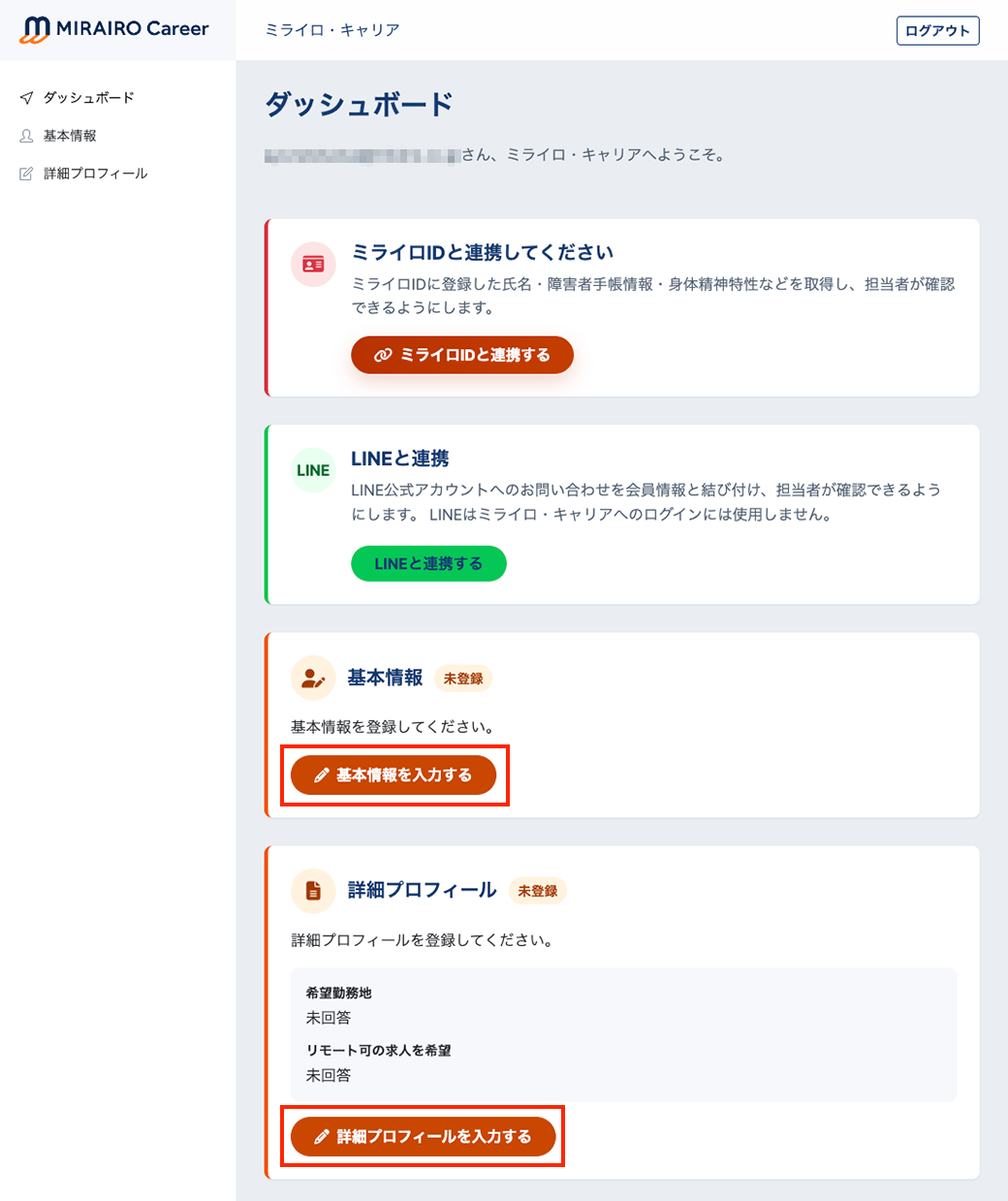Click 詳細プロフィールを登録してください。 text
The height and width of the screenshot is (1201, 1008).
[423, 940]
